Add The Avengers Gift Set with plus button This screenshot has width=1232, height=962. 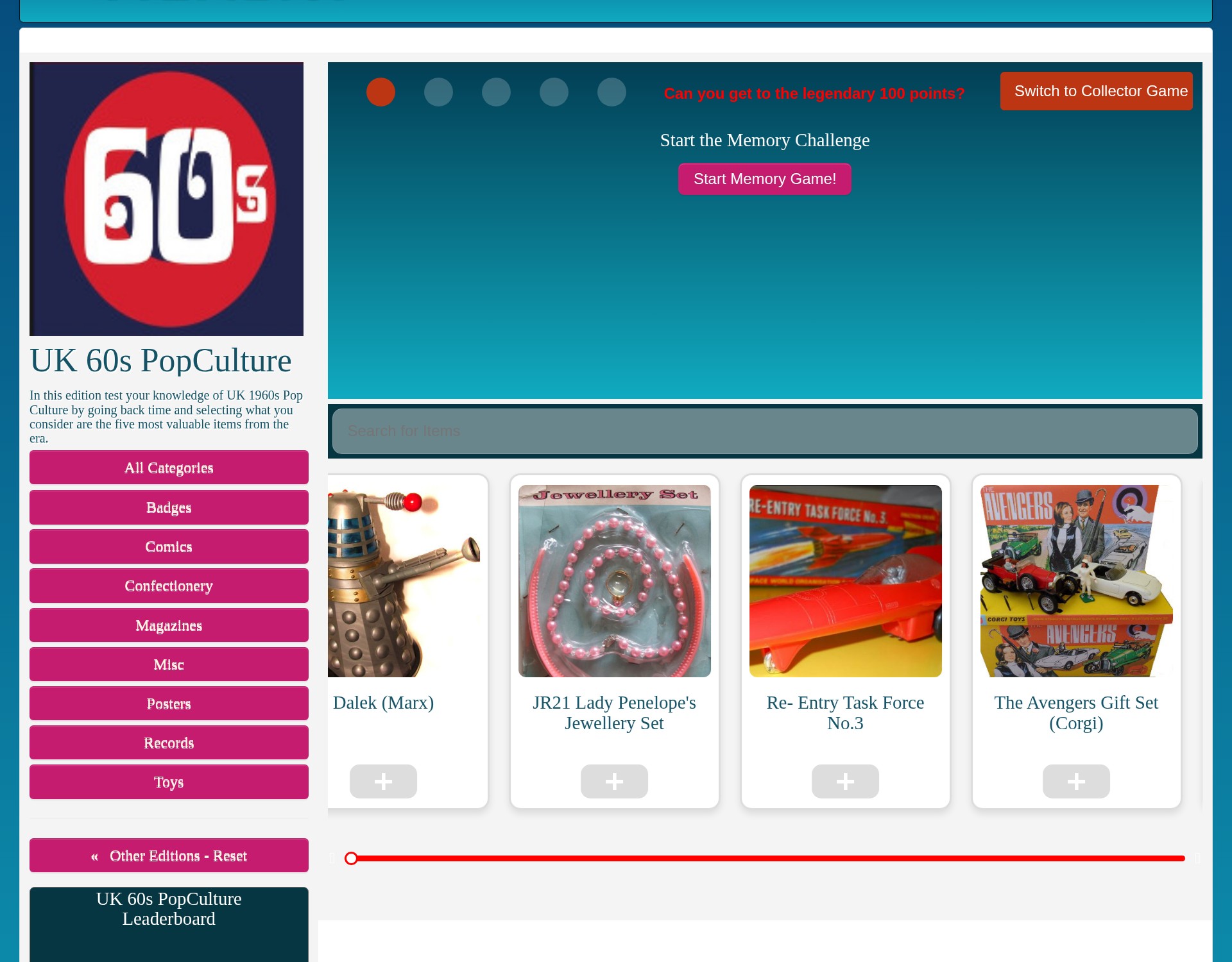point(1076,781)
